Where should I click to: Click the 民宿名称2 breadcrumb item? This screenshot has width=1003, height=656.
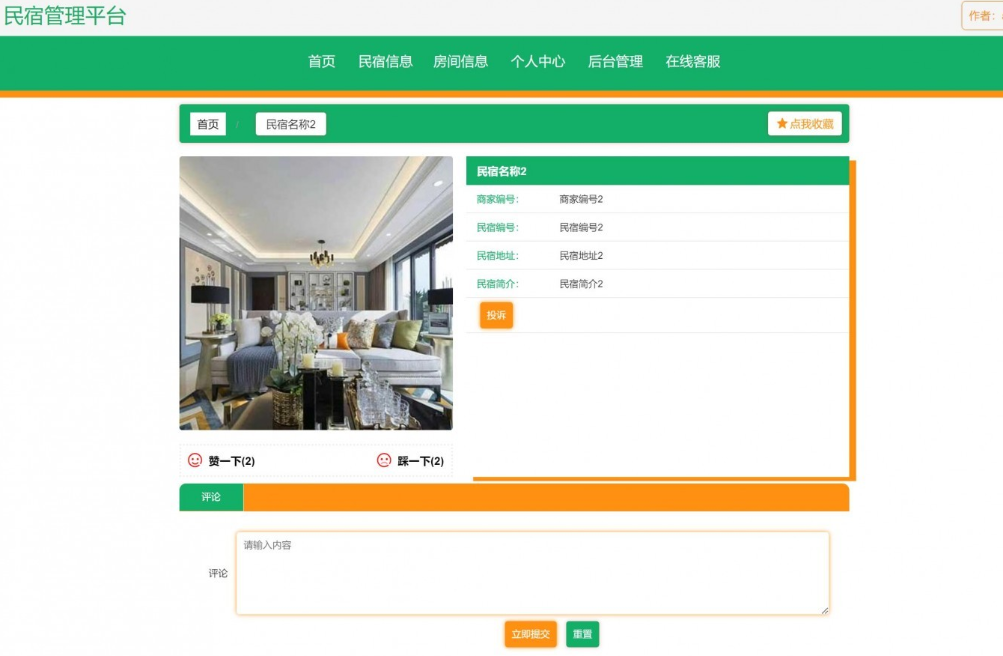point(290,124)
